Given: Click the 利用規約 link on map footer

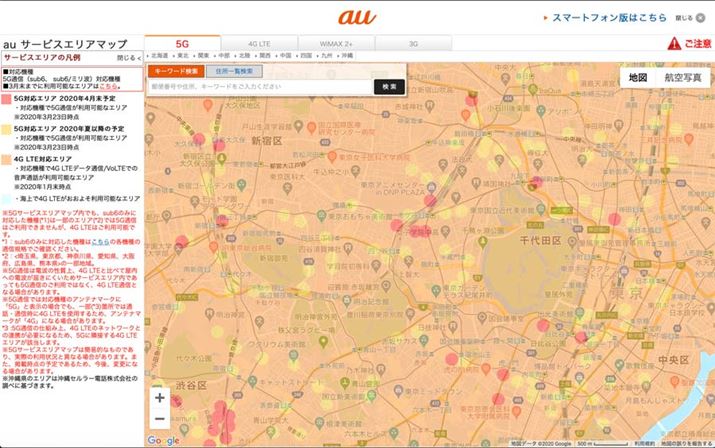Looking at the screenshot, I should (644, 442).
